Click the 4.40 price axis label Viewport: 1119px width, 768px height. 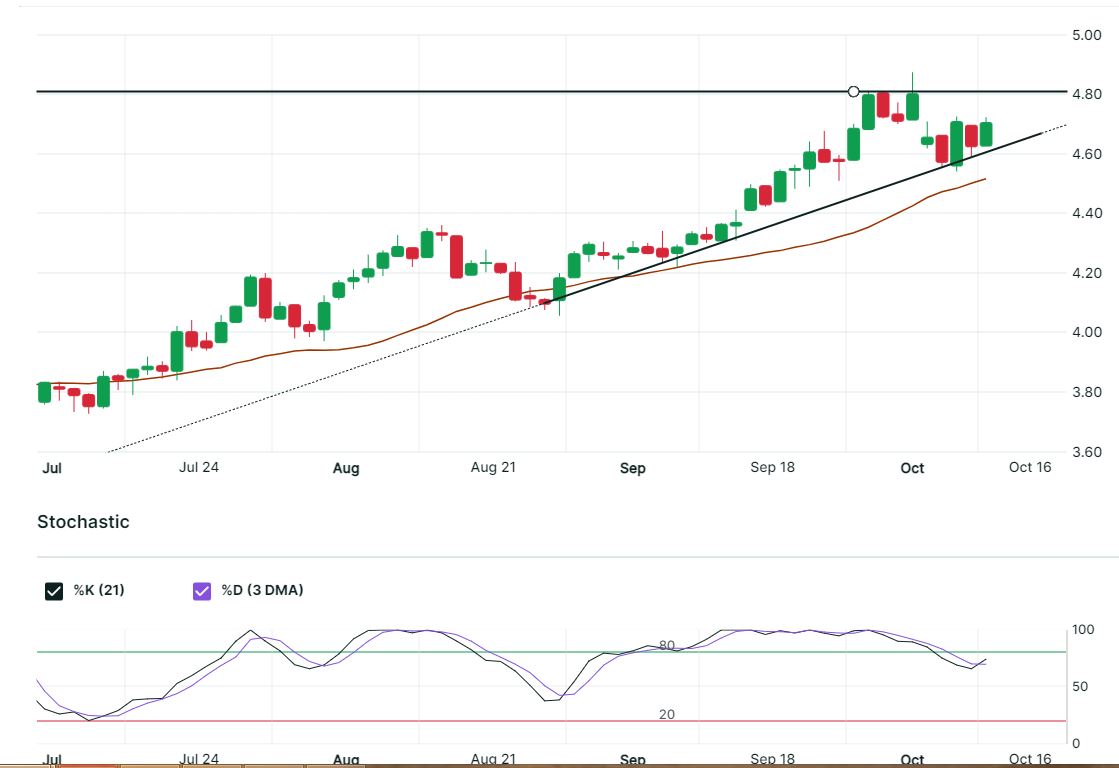tap(1086, 213)
